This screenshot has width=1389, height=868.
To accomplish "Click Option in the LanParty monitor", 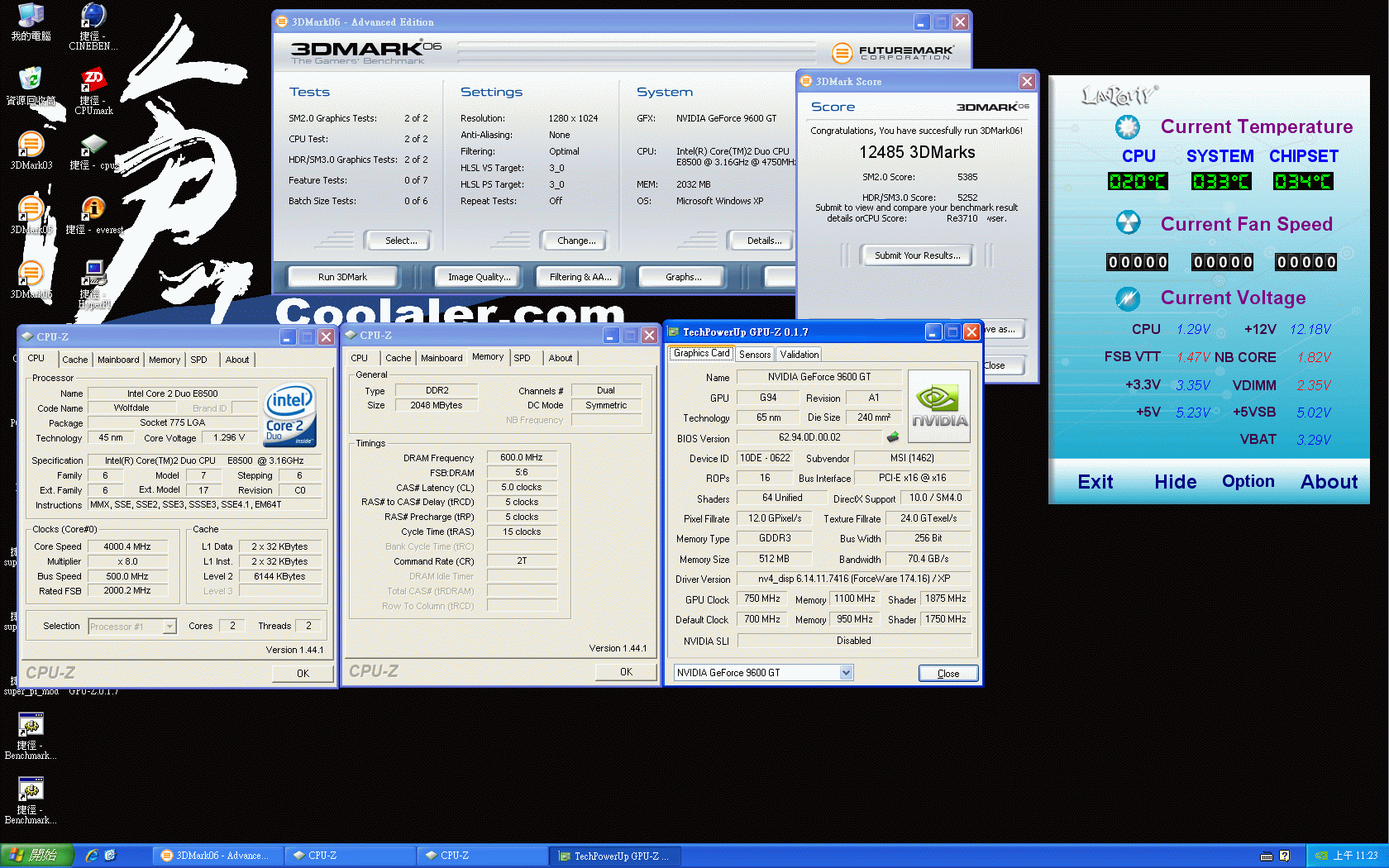I will pyautogui.click(x=1248, y=482).
